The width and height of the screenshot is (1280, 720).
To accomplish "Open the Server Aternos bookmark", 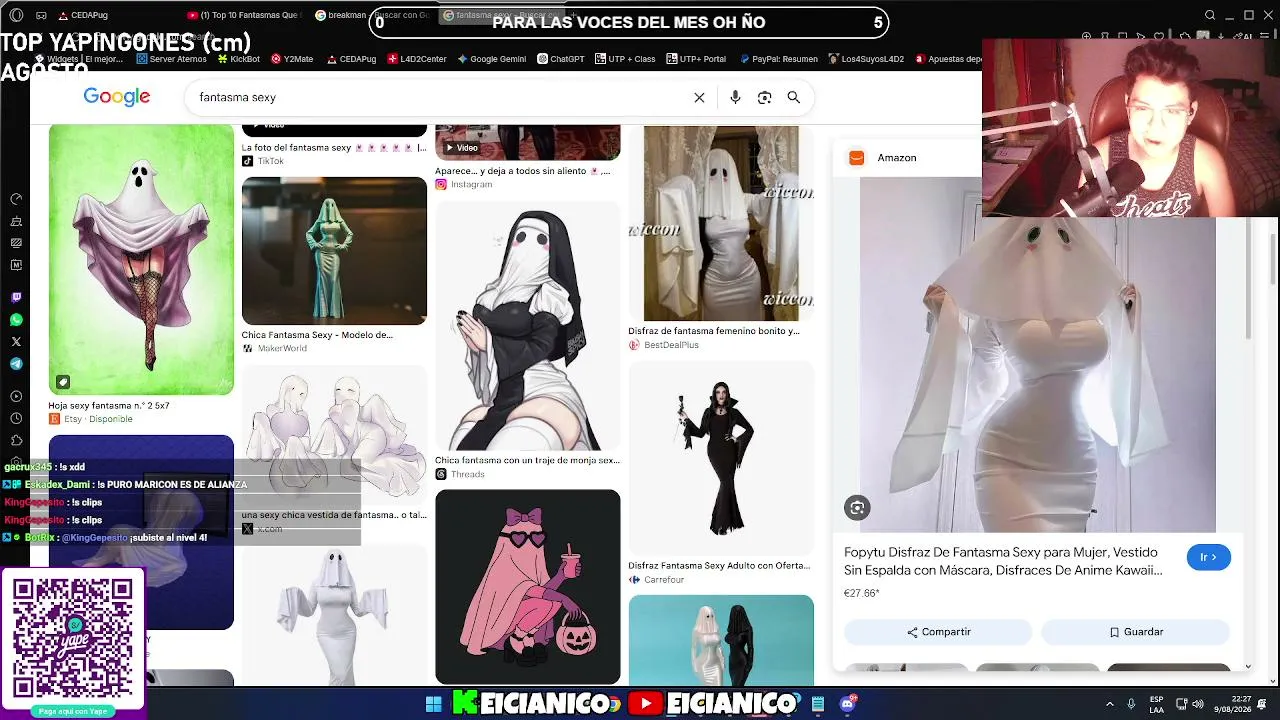I will [171, 59].
